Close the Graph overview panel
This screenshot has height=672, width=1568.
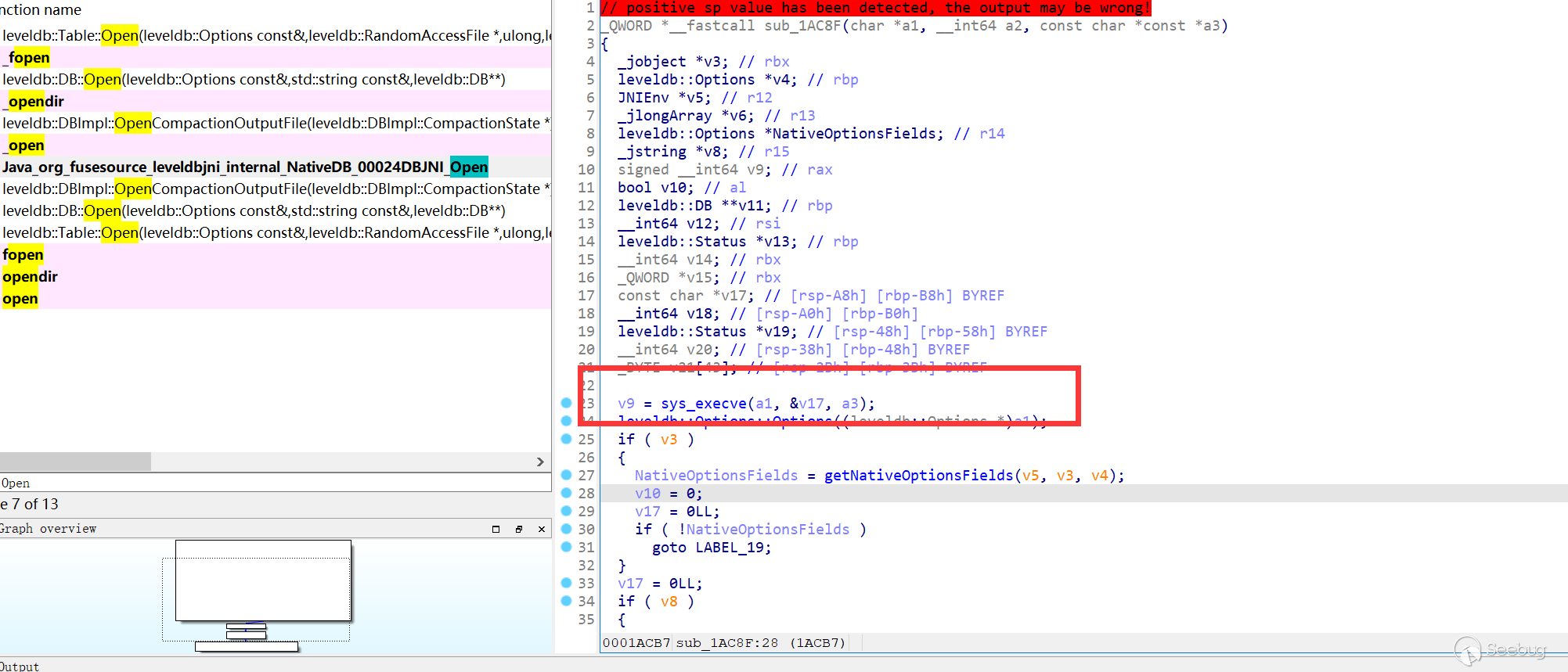coord(542,529)
